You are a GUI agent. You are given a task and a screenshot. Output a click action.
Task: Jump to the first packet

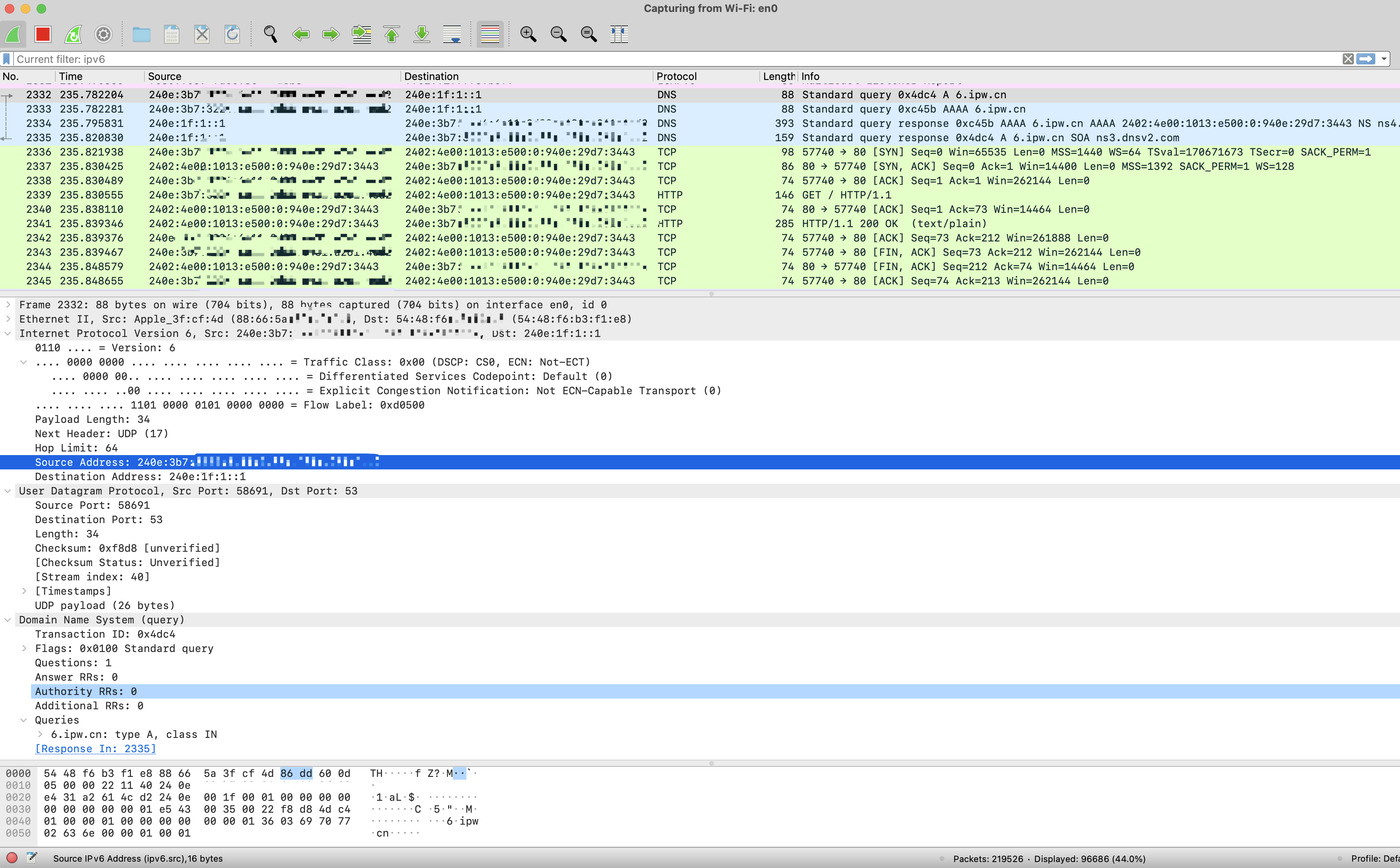click(392, 35)
